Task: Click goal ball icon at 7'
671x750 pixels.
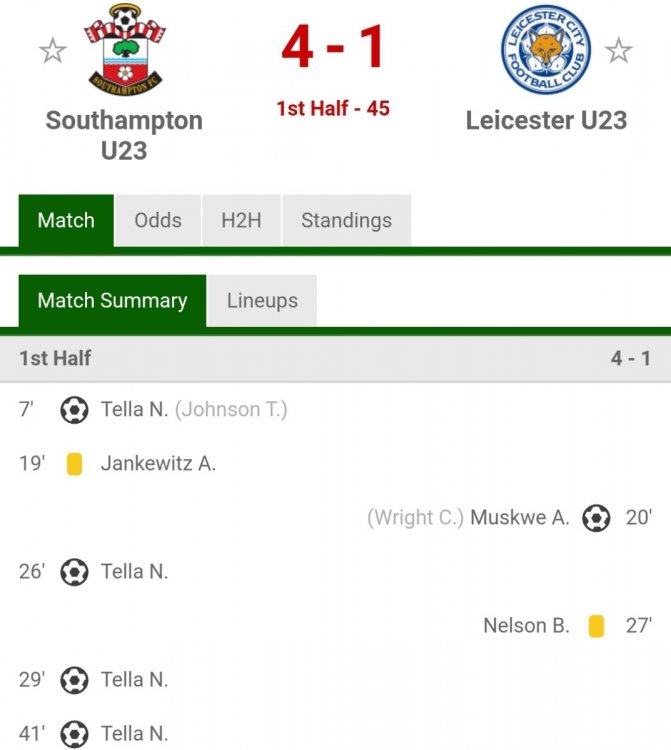Action: [x=74, y=410]
